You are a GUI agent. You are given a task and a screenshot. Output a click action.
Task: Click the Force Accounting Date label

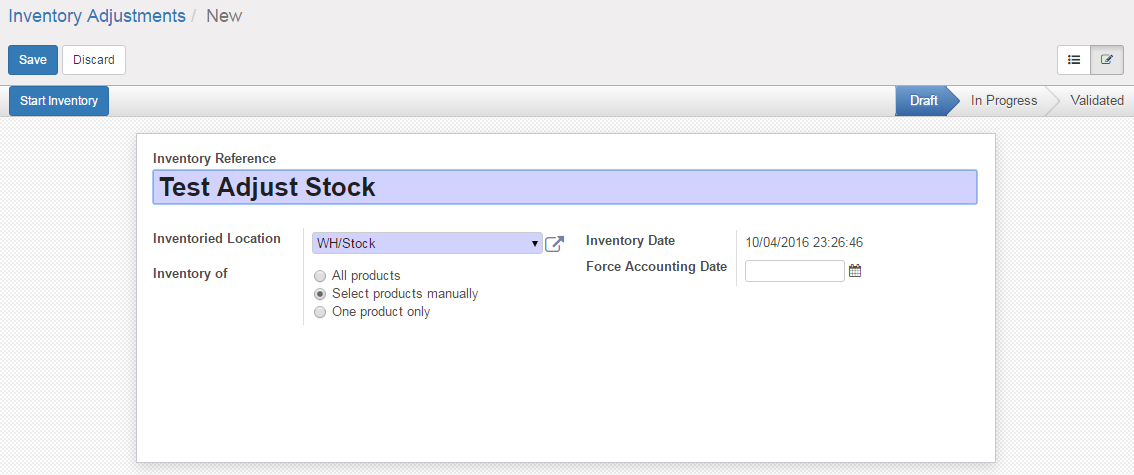[x=656, y=267]
